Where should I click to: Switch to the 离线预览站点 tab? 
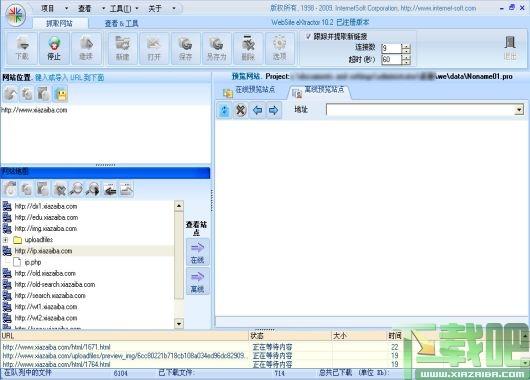click(x=318, y=91)
